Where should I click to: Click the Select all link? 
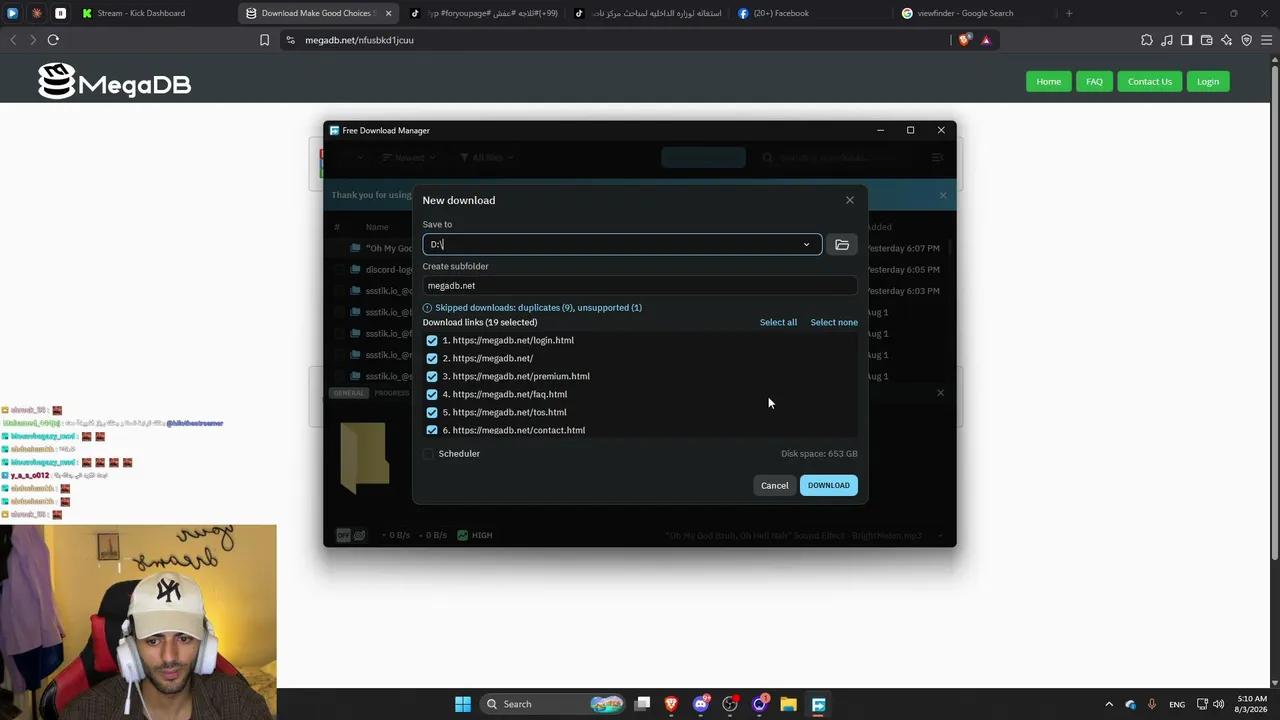(x=778, y=322)
